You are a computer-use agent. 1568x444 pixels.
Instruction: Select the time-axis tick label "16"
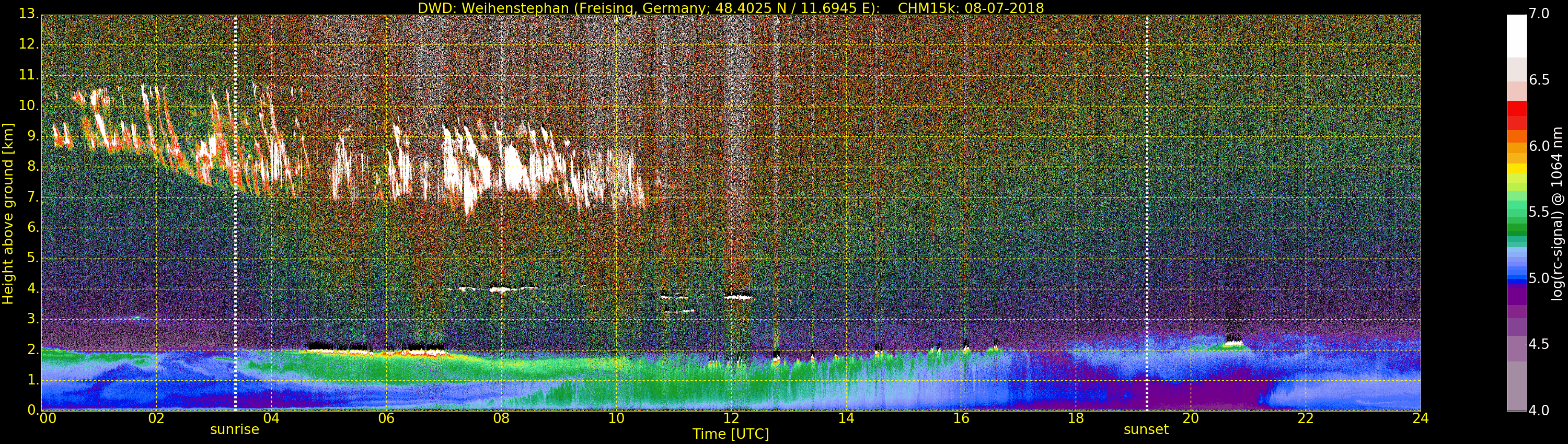click(961, 418)
